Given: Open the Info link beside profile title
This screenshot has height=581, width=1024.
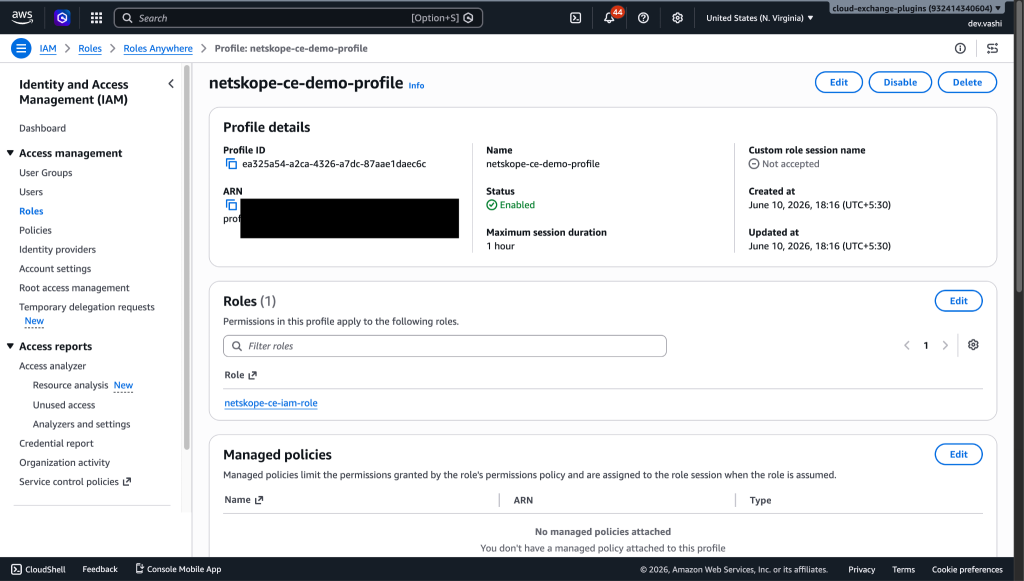Looking at the screenshot, I should [417, 86].
